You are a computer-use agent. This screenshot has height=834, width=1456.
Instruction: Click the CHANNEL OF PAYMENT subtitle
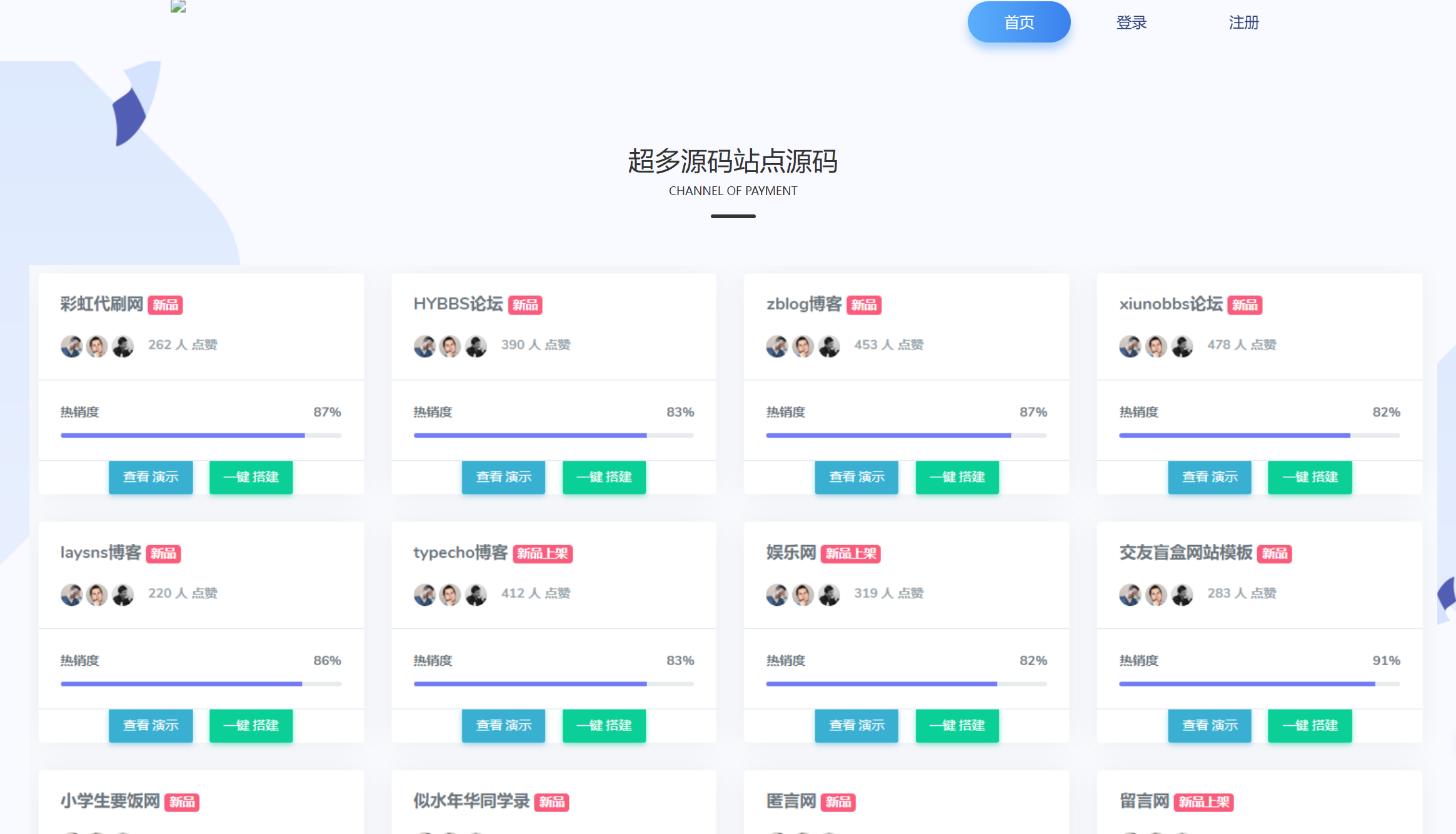click(x=733, y=191)
